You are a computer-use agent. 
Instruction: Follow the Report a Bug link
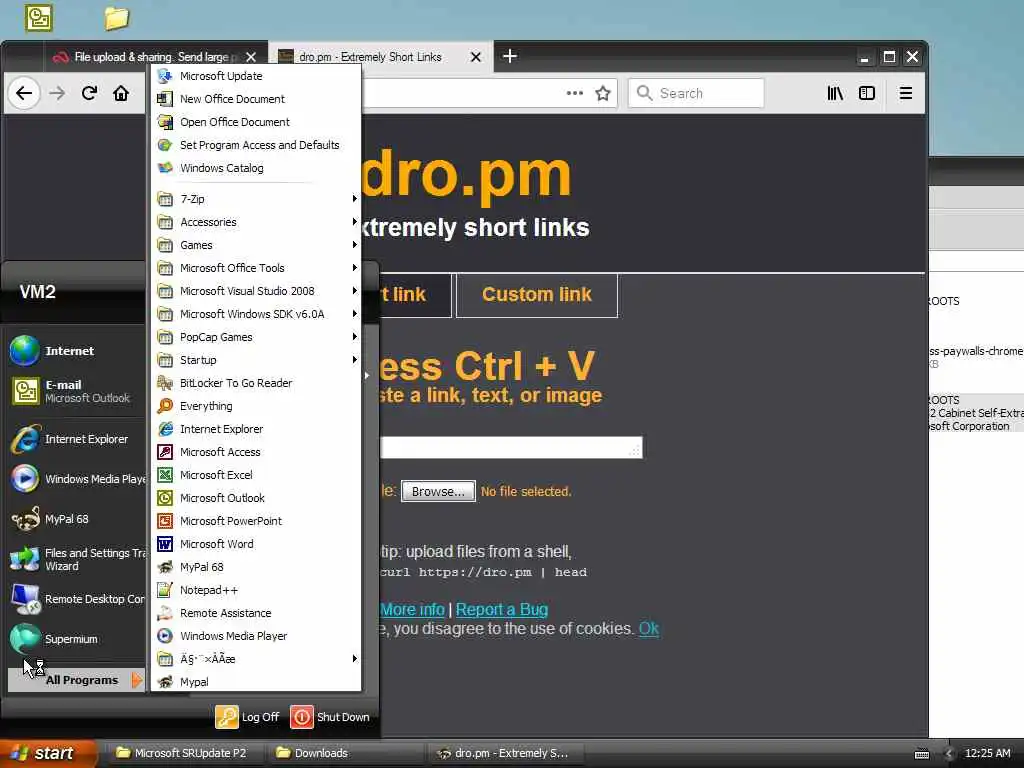(x=502, y=609)
